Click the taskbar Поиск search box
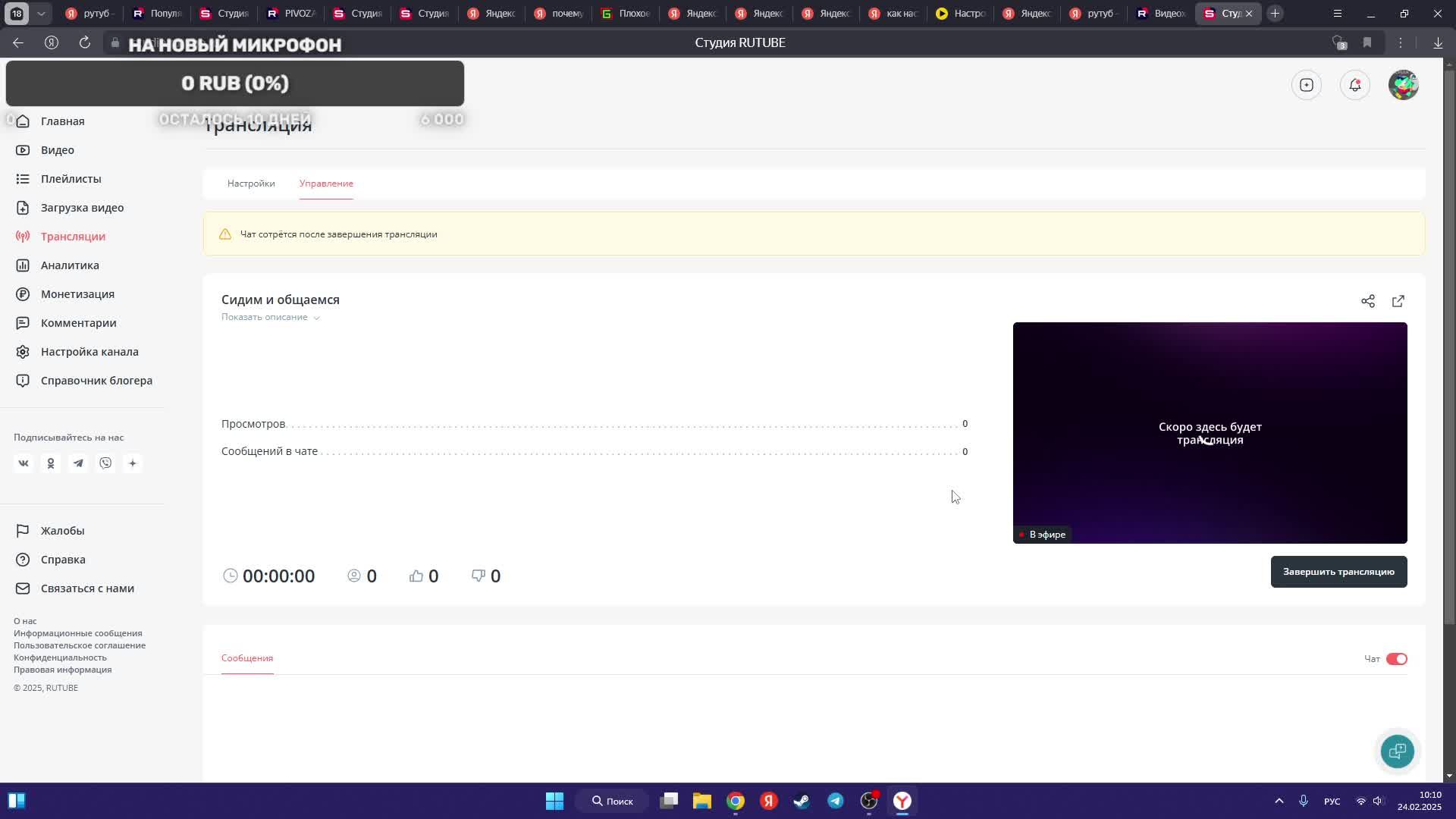1456x819 pixels. [x=613, y=801]
